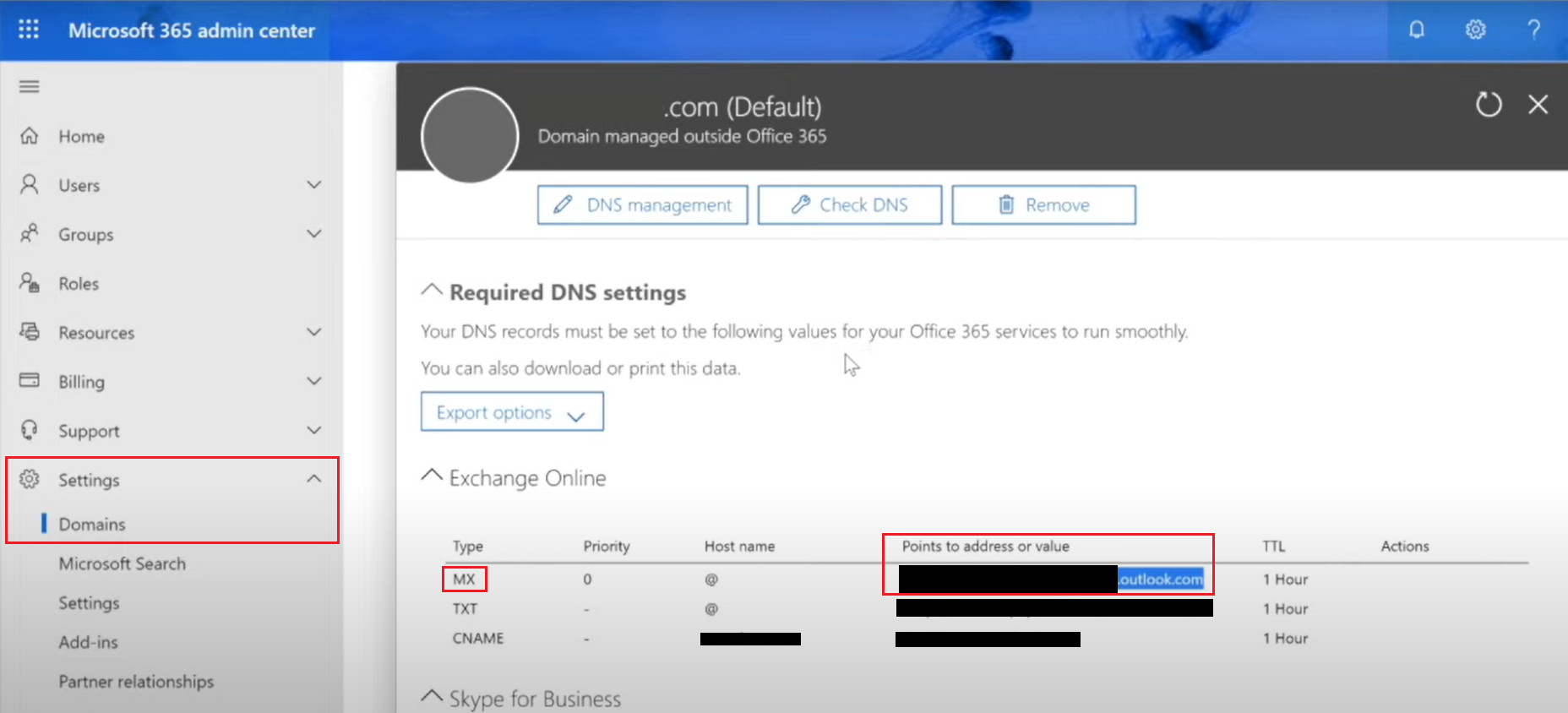Screen dimensions: 1568x713
Task: Collapse the Settings menu chevron
Action: pyautogui.click(x=314, y=479)
